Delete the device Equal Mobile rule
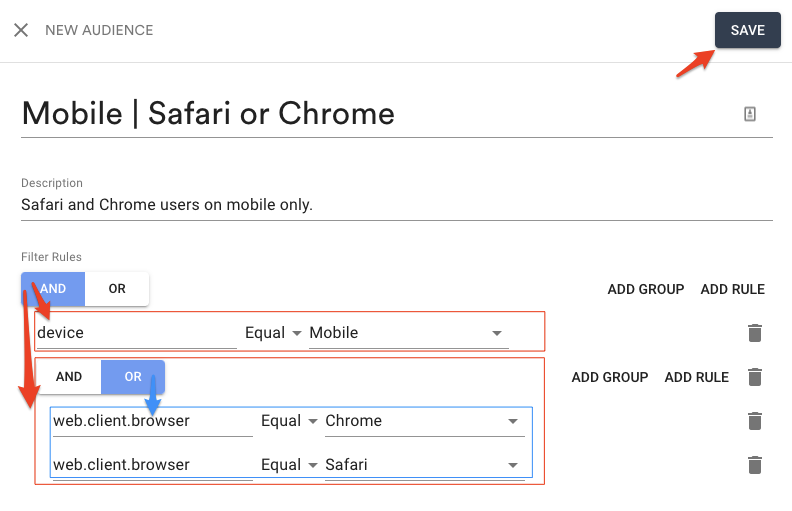 point(755,333)
